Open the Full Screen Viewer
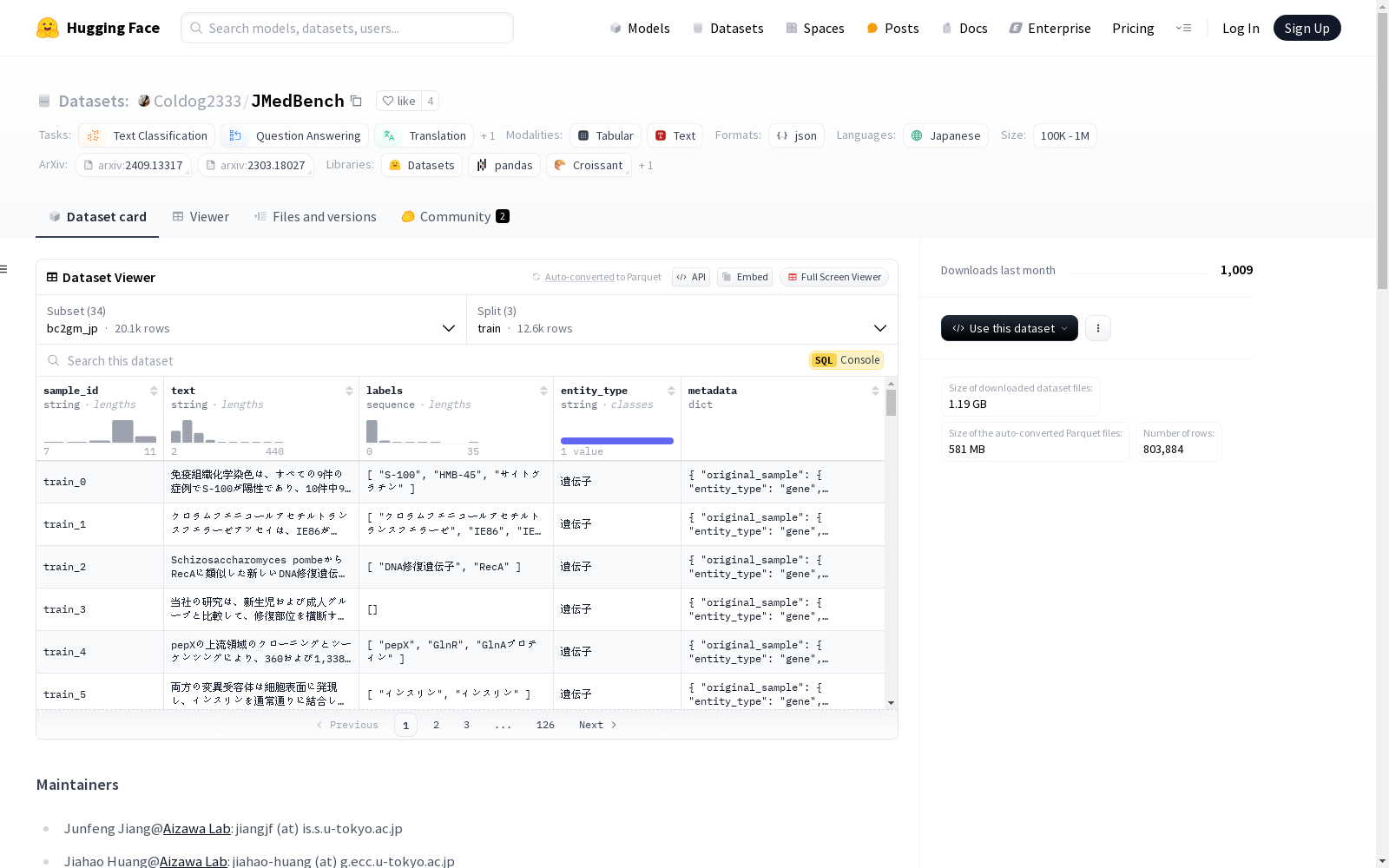 [834, 277]
